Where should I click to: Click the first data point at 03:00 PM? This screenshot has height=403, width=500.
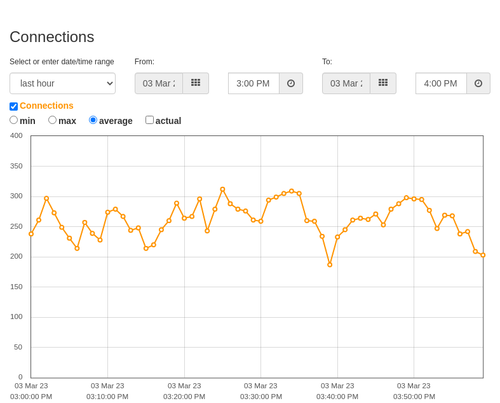[31, 234]
